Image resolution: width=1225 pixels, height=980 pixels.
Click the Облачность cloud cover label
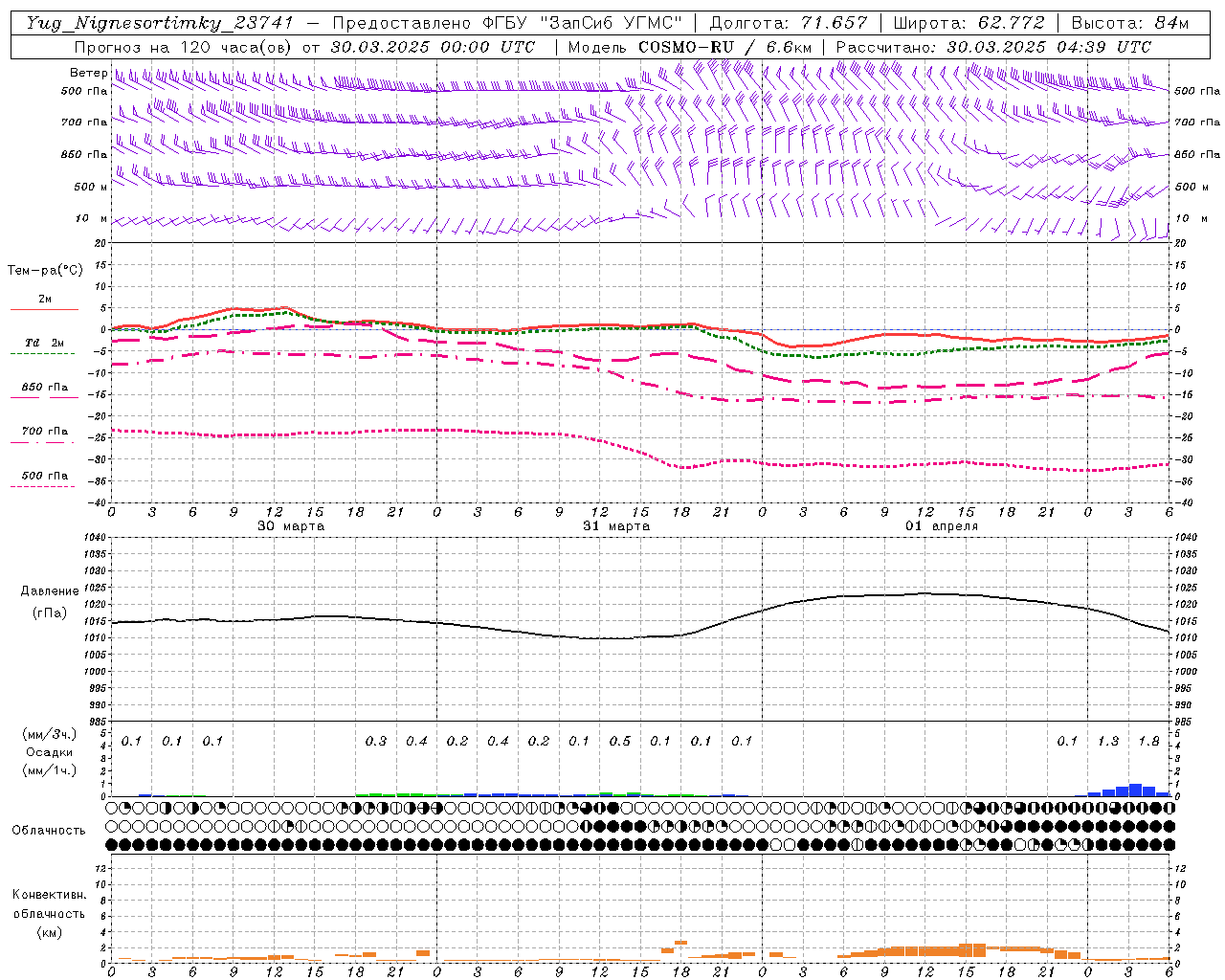click(49, 830)
